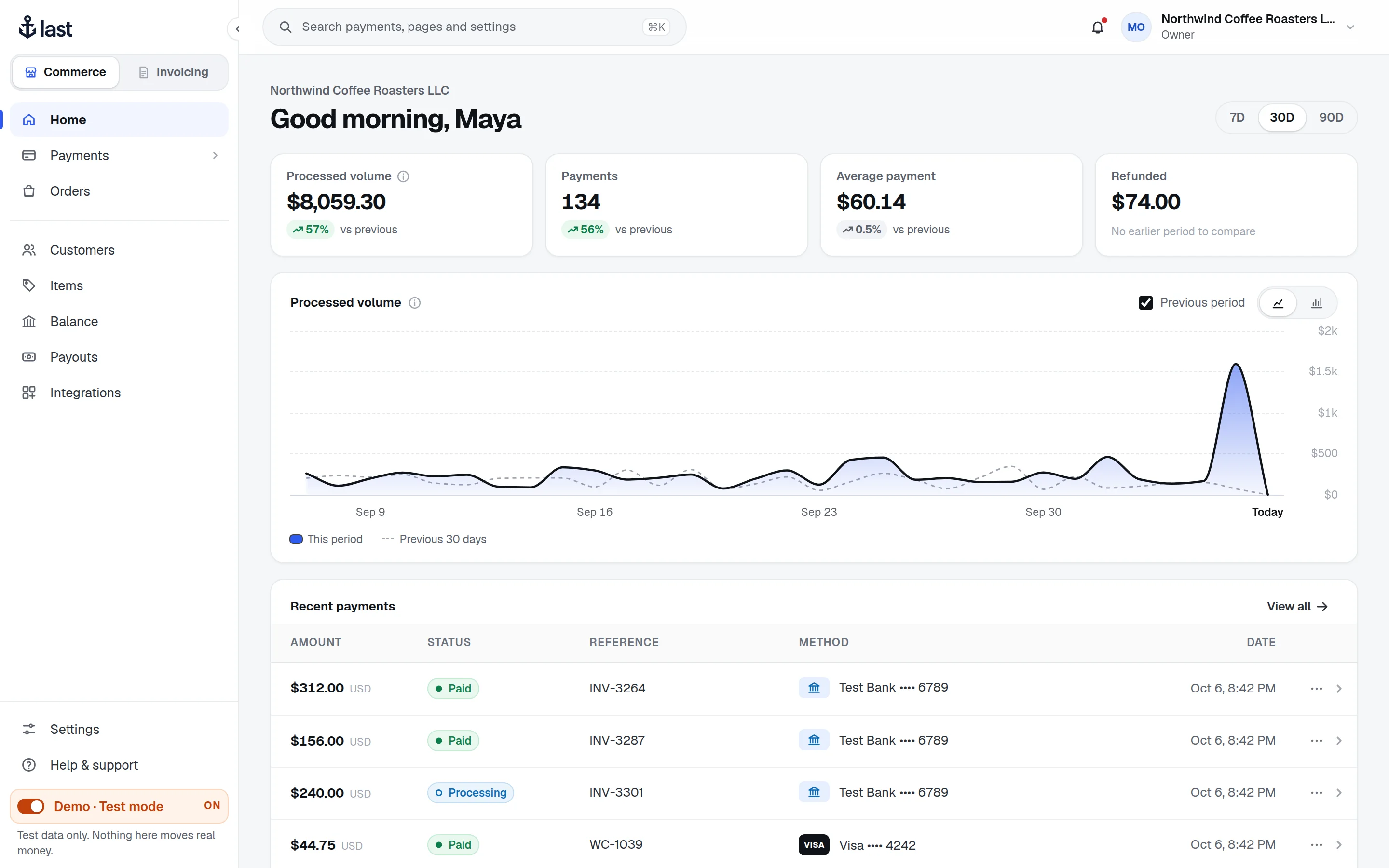Open the INV-3264 payment with its chevron
The height and width of the screenshot is (868, 1389).
[x=1338, y=688]
